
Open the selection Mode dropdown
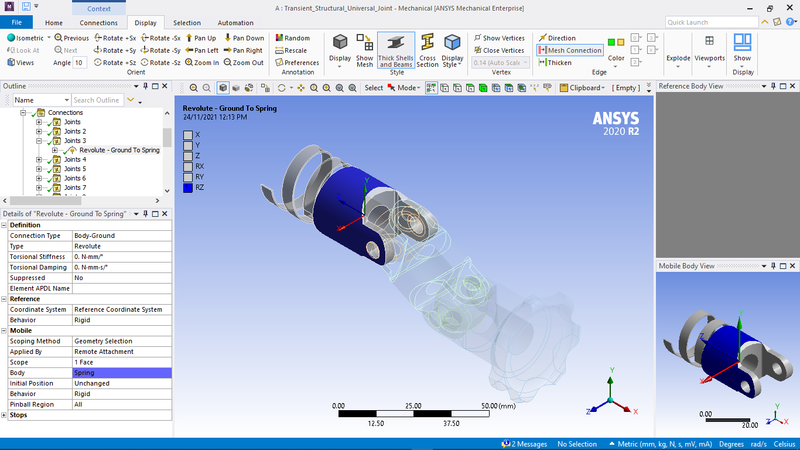[404, 88]
